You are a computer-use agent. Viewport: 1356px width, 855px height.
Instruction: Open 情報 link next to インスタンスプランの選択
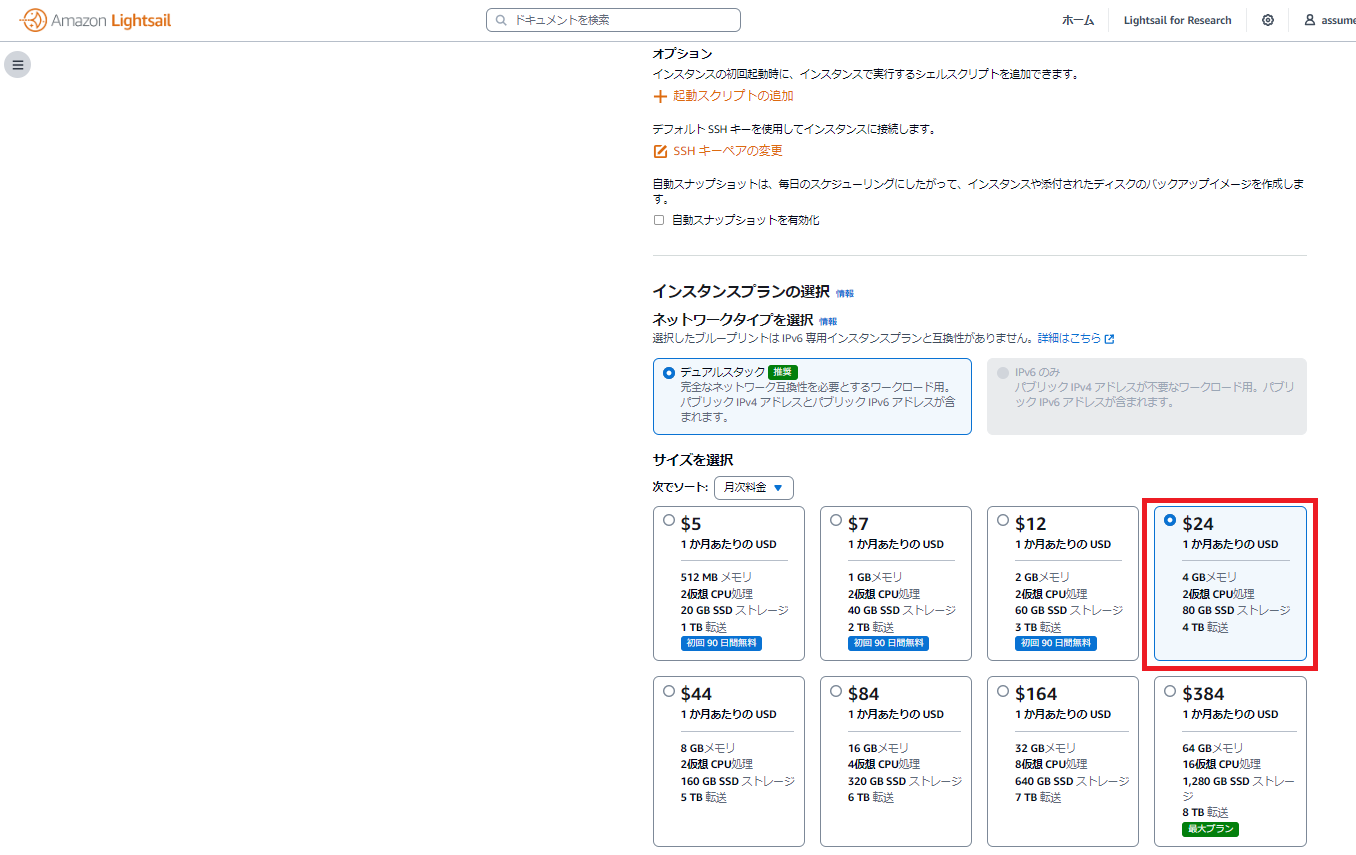tap(845, 294)
